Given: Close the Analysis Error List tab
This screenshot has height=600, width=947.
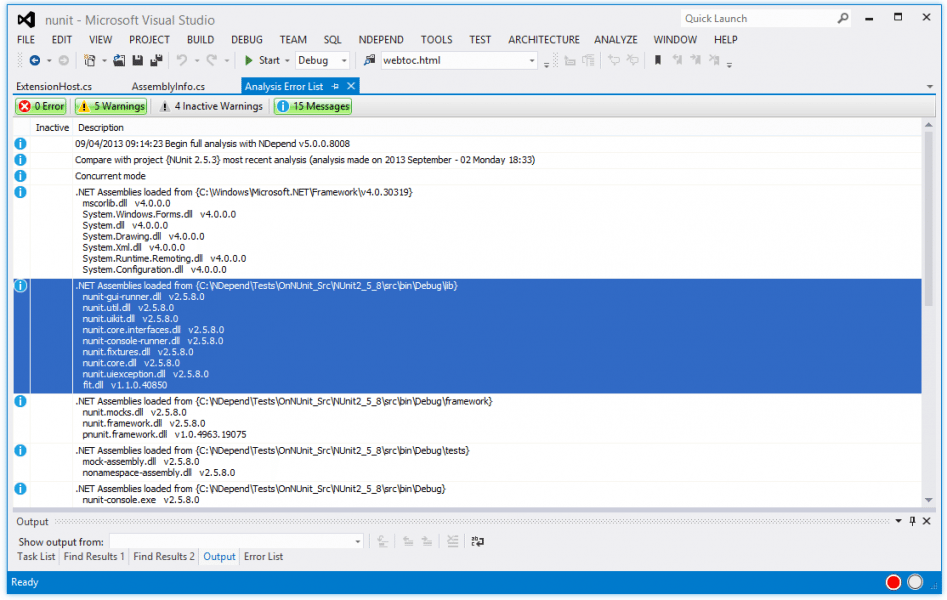Looking at the screenshot, I should pyautogui.click(x=351, y=86).
